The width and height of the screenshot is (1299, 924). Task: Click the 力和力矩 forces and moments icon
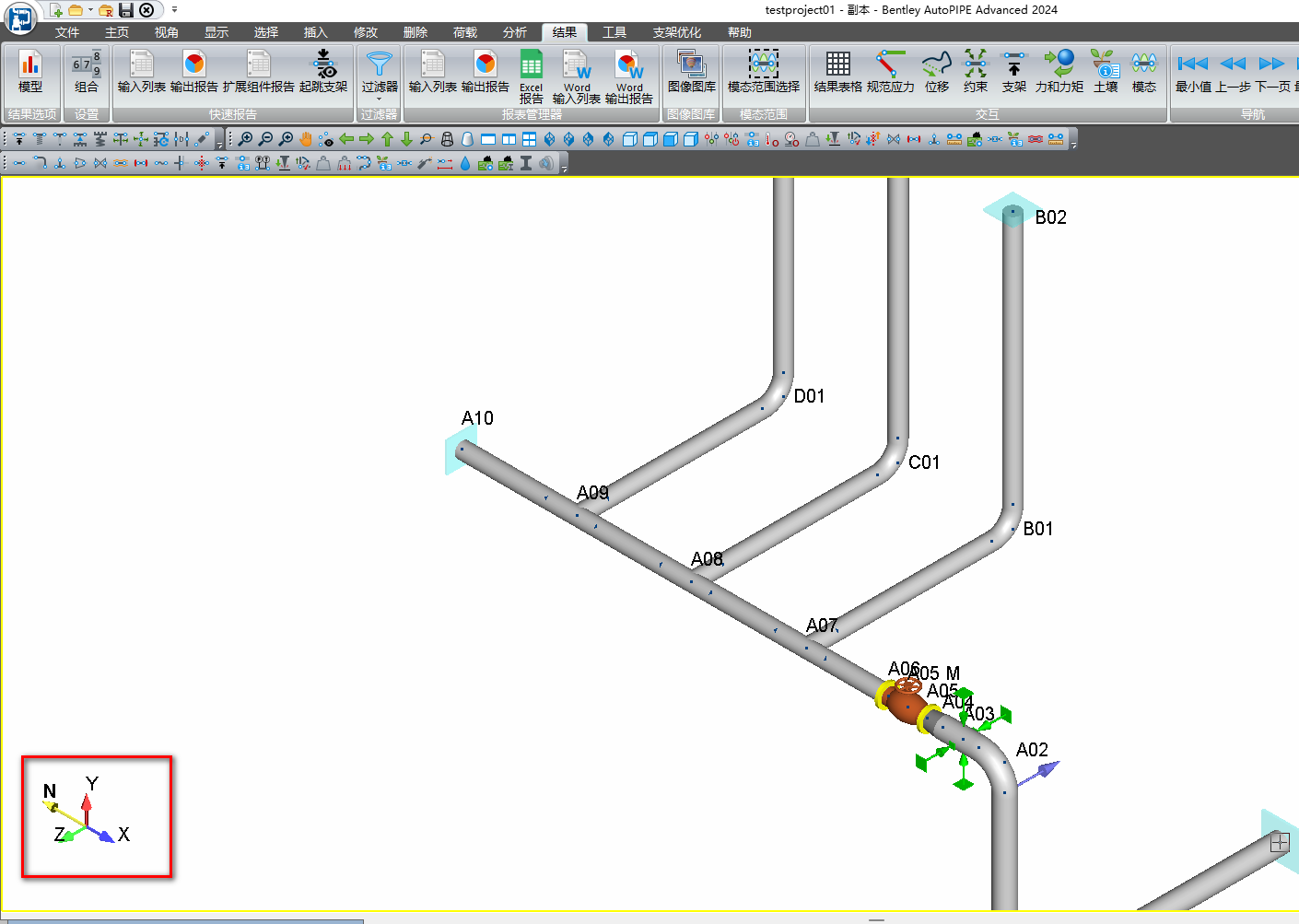[x=1059, y=73]
